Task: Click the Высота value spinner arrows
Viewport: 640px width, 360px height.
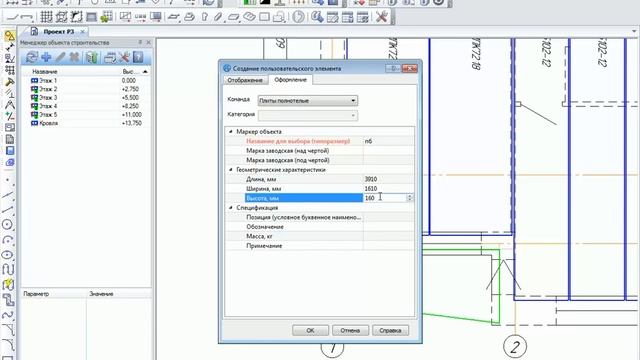Action: (x=409, y=198)
